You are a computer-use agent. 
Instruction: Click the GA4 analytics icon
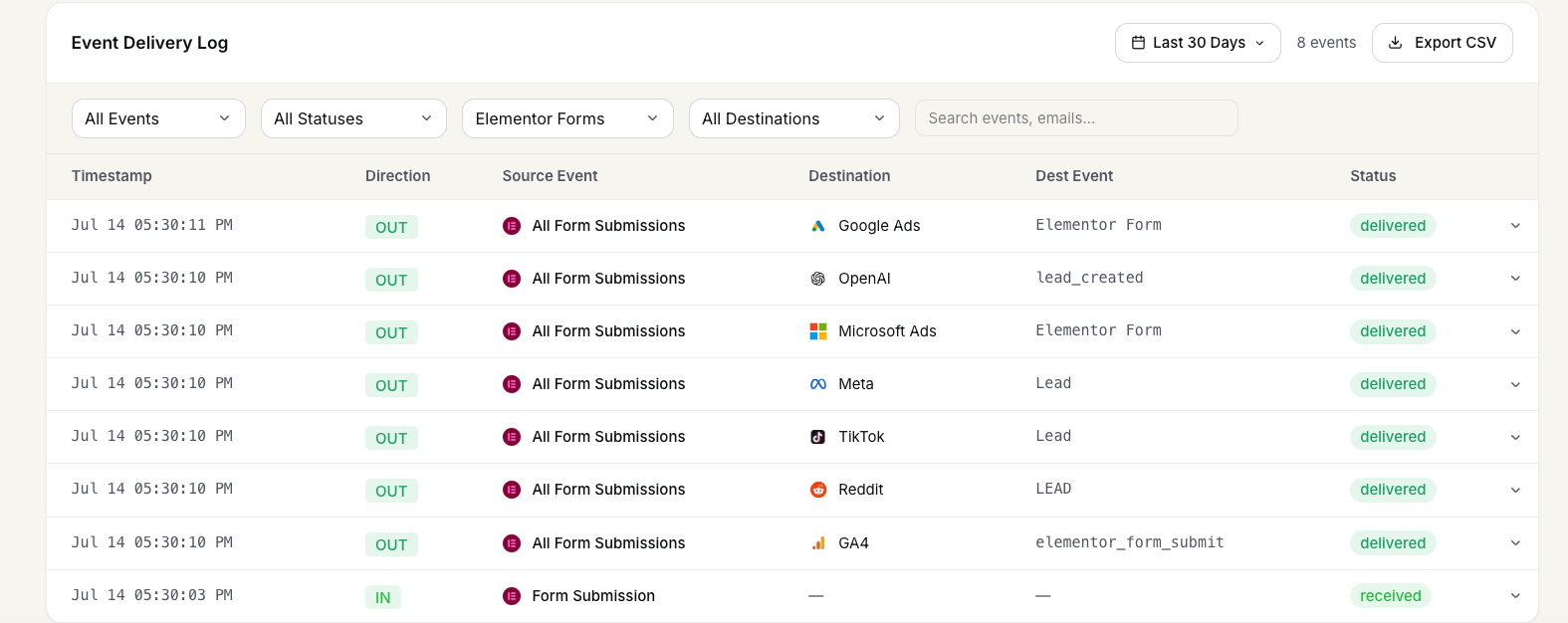tap(818, 543)
